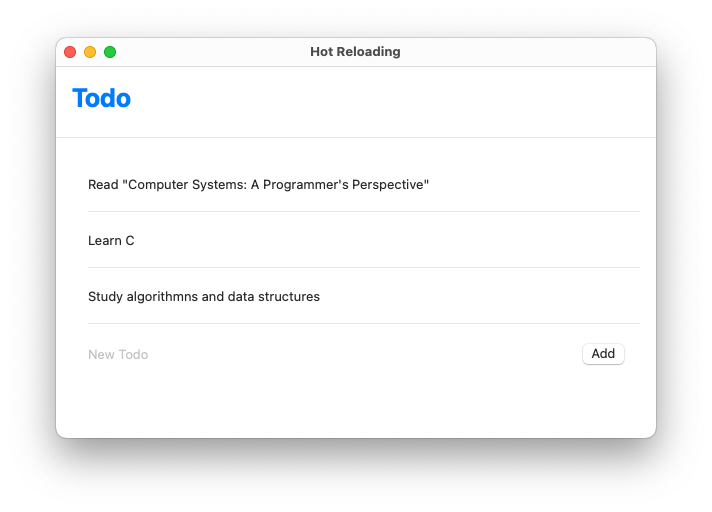Viewport: 712px width, 512px height.
Task: Select the "Read Computer Systems" todo item
Action: [258, 185]
